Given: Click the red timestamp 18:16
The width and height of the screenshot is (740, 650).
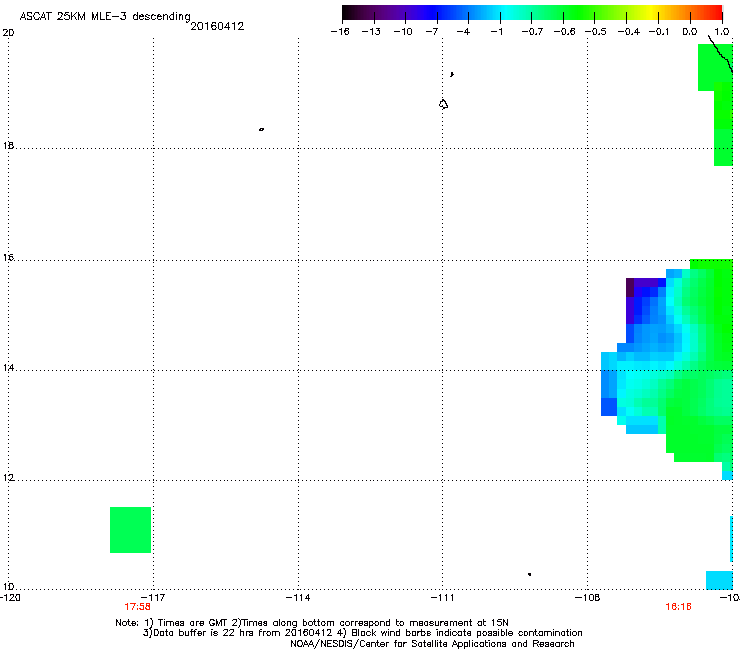Looking at the screenshot, I should point(678,607).
